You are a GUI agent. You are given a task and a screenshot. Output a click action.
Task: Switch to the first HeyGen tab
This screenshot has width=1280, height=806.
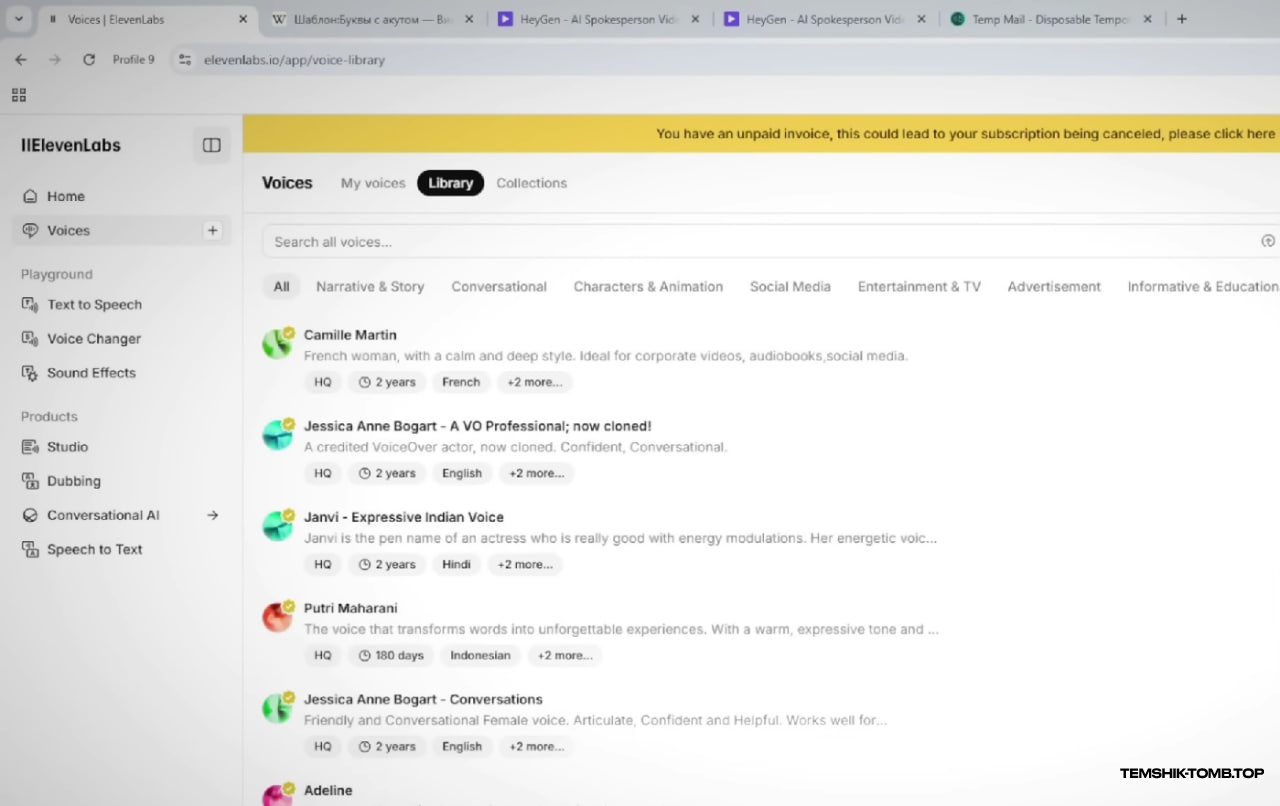coord(598,19)
